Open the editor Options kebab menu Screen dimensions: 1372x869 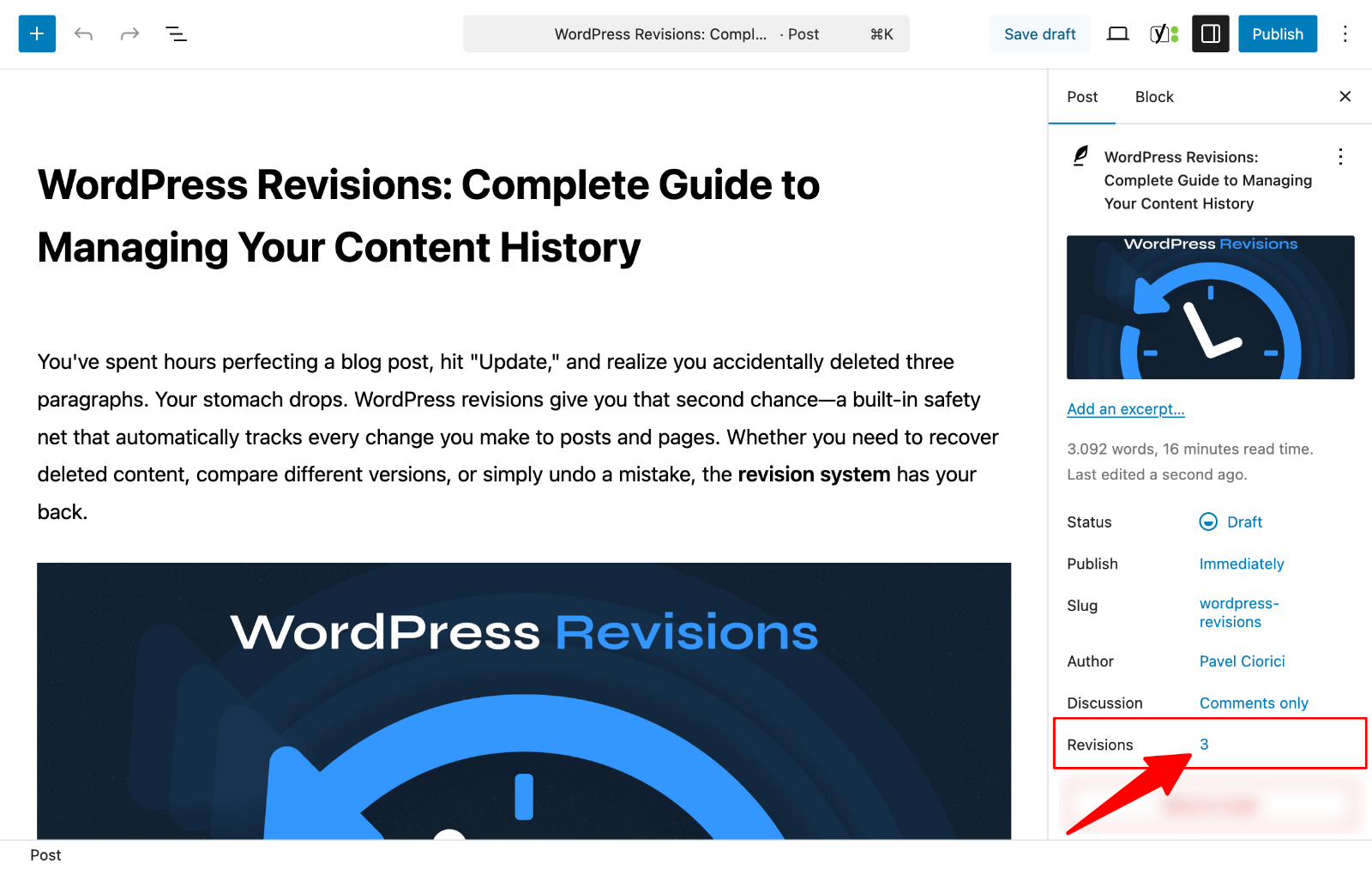pos(1345,33)
